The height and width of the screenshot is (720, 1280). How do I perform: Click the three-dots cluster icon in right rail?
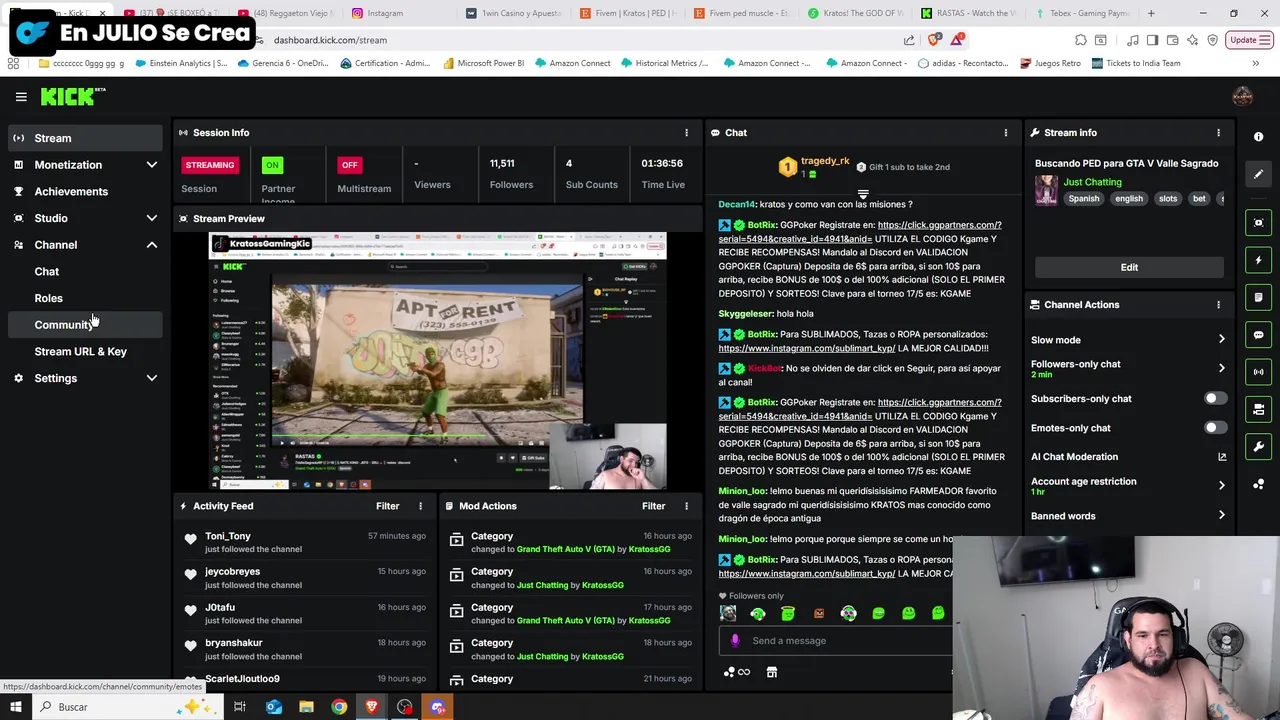point(1259,484)
